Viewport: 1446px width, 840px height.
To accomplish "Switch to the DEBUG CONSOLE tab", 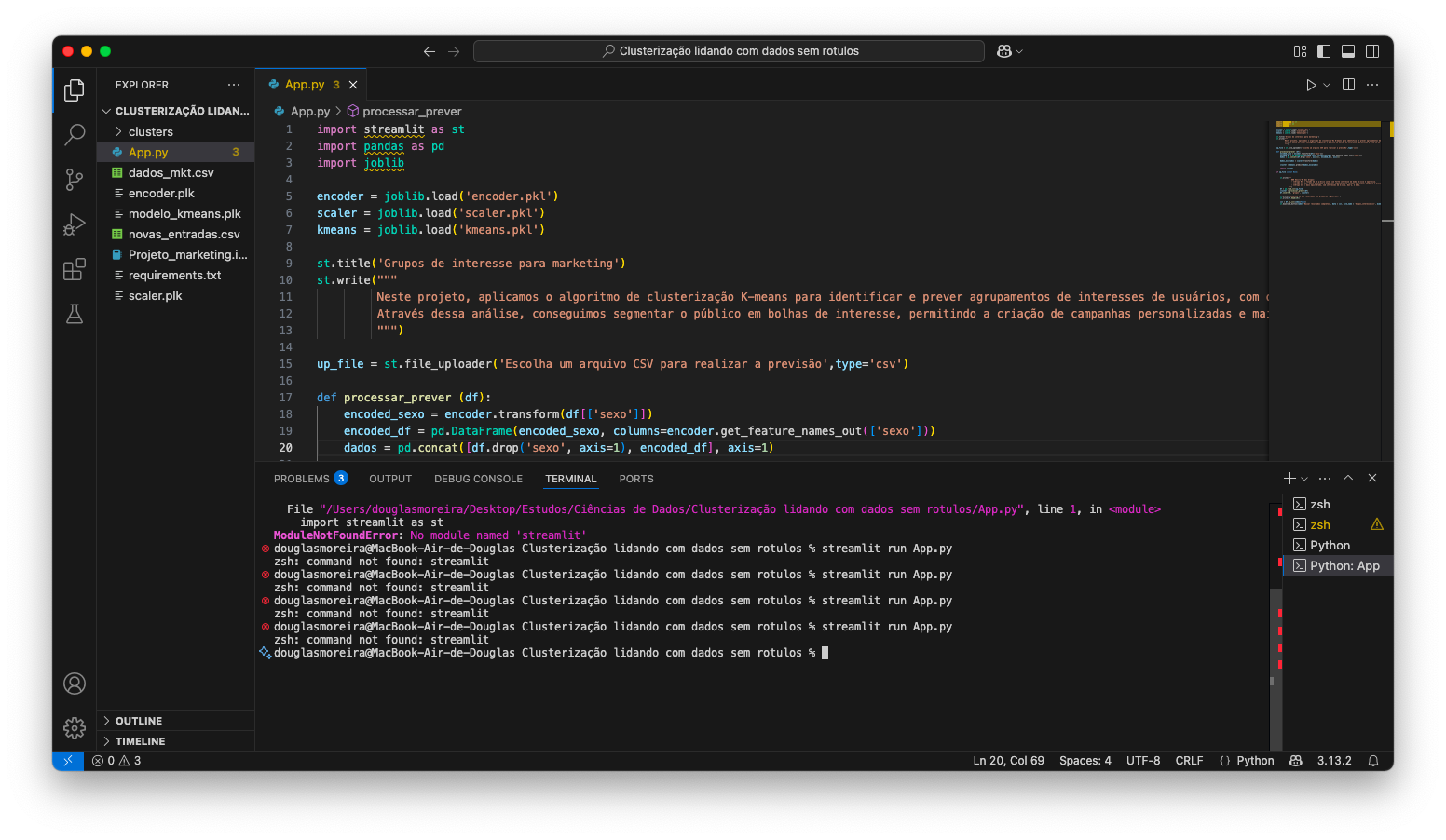I will 478,479.
